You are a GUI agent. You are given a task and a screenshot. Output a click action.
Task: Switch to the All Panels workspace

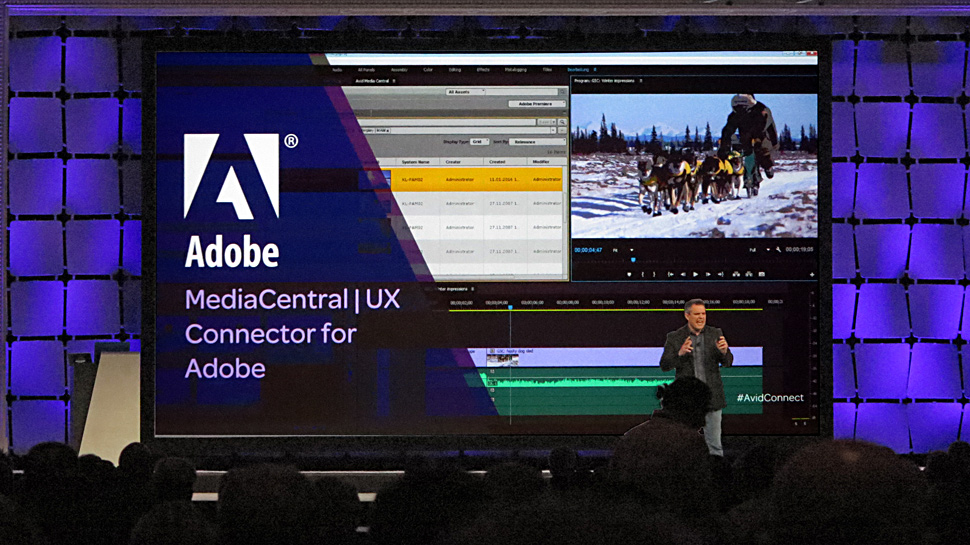(366, 70)
